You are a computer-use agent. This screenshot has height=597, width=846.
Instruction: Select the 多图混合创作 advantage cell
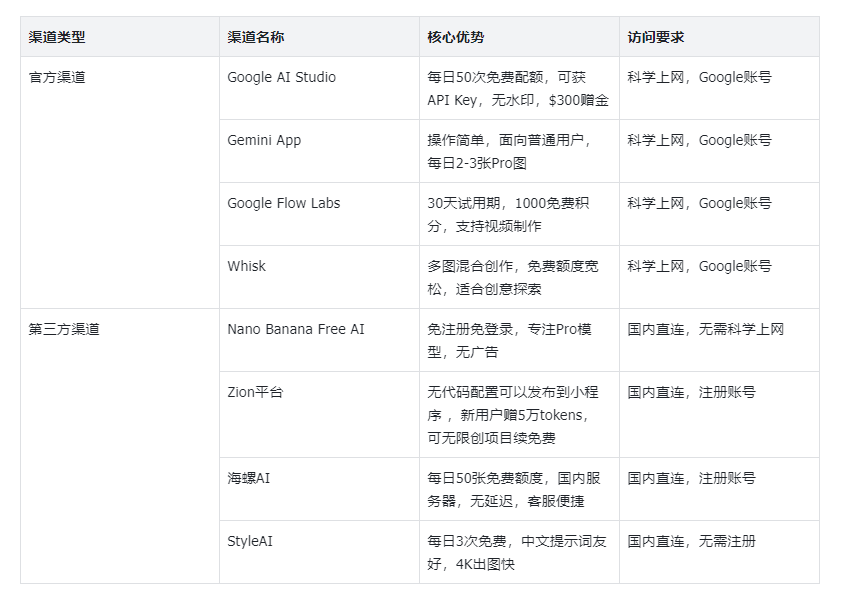click(x=520, y=277)
